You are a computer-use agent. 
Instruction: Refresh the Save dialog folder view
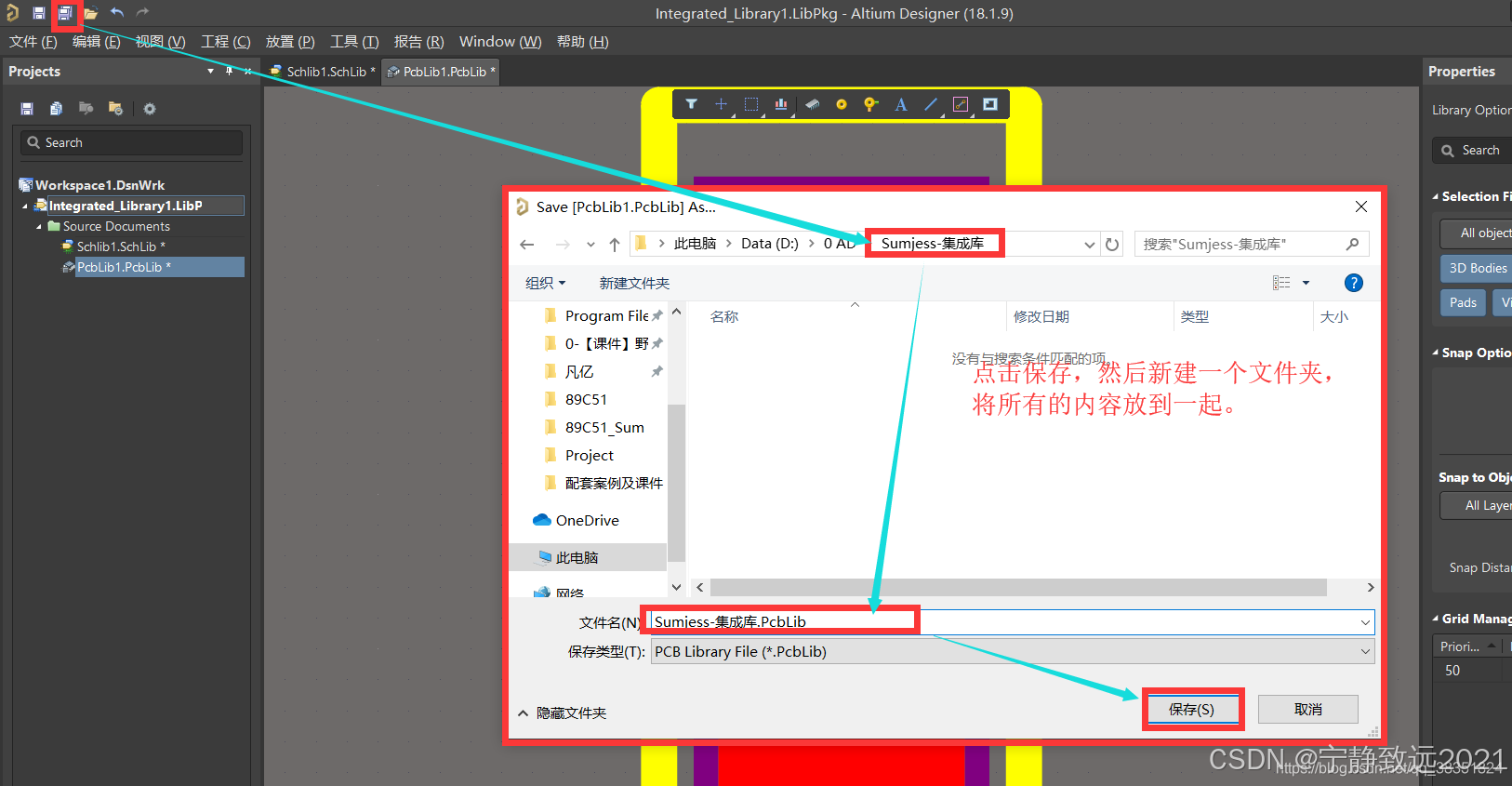pos(1112,245)
